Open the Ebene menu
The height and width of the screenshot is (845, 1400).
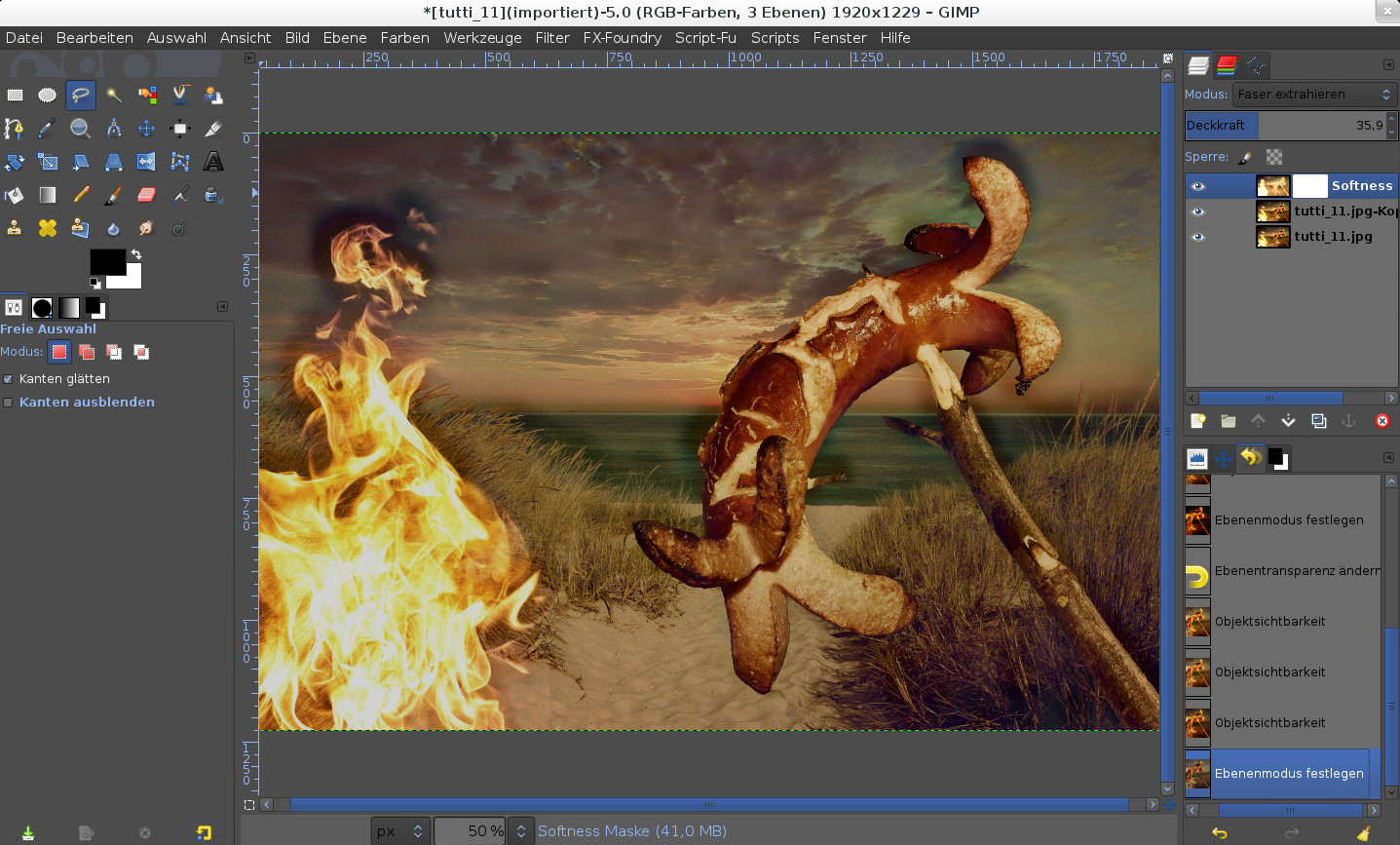344,38
